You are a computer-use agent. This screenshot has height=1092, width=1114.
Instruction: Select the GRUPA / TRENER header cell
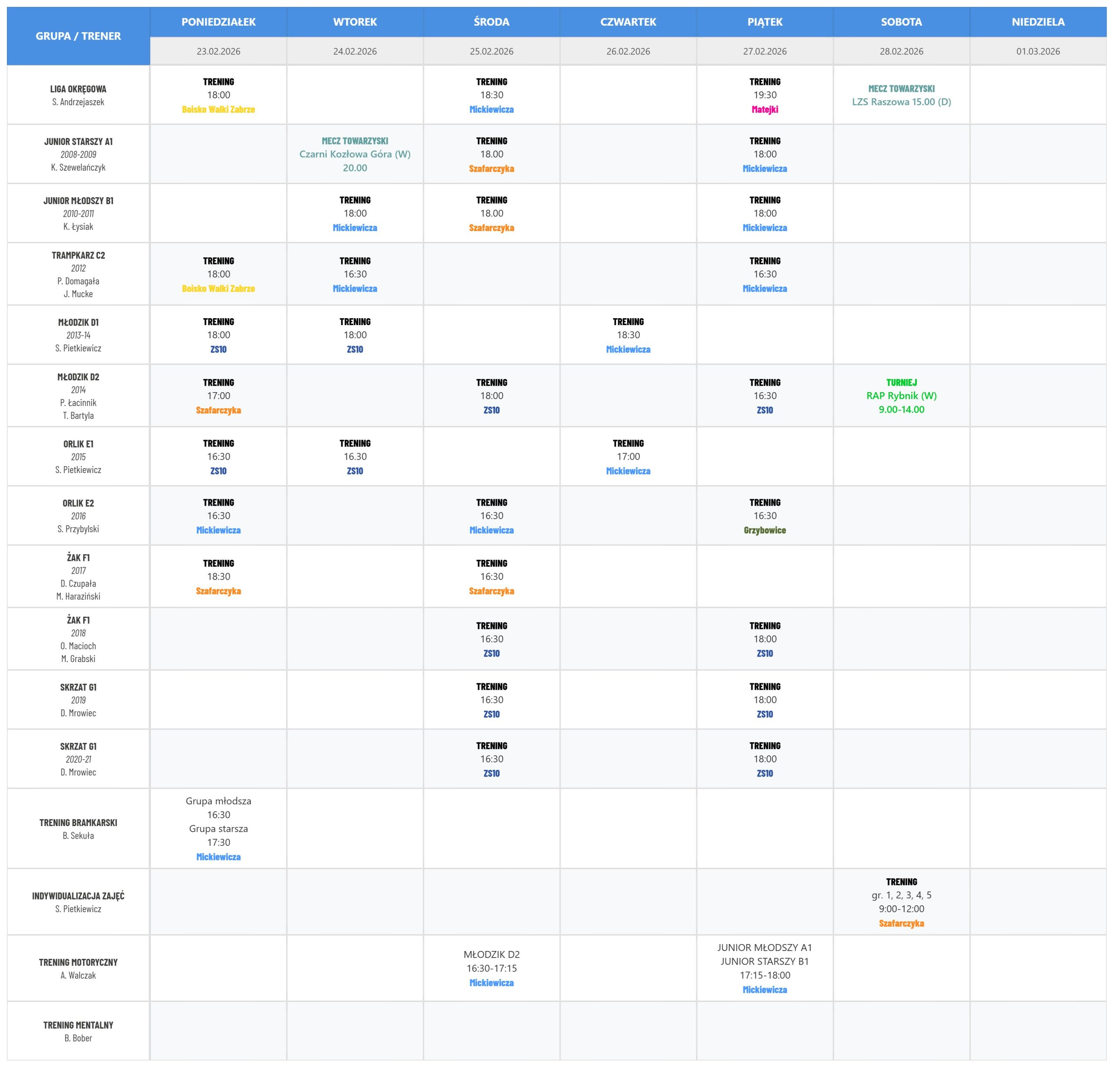(78, 36)
